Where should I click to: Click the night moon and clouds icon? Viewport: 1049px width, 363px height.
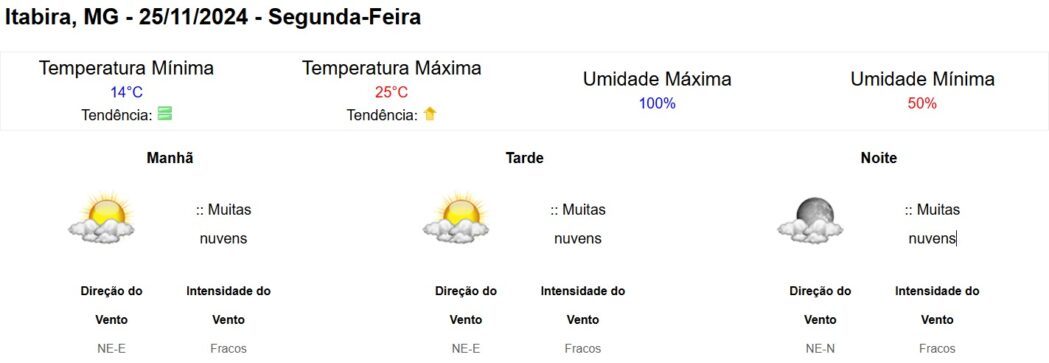(x=810, y=220)
